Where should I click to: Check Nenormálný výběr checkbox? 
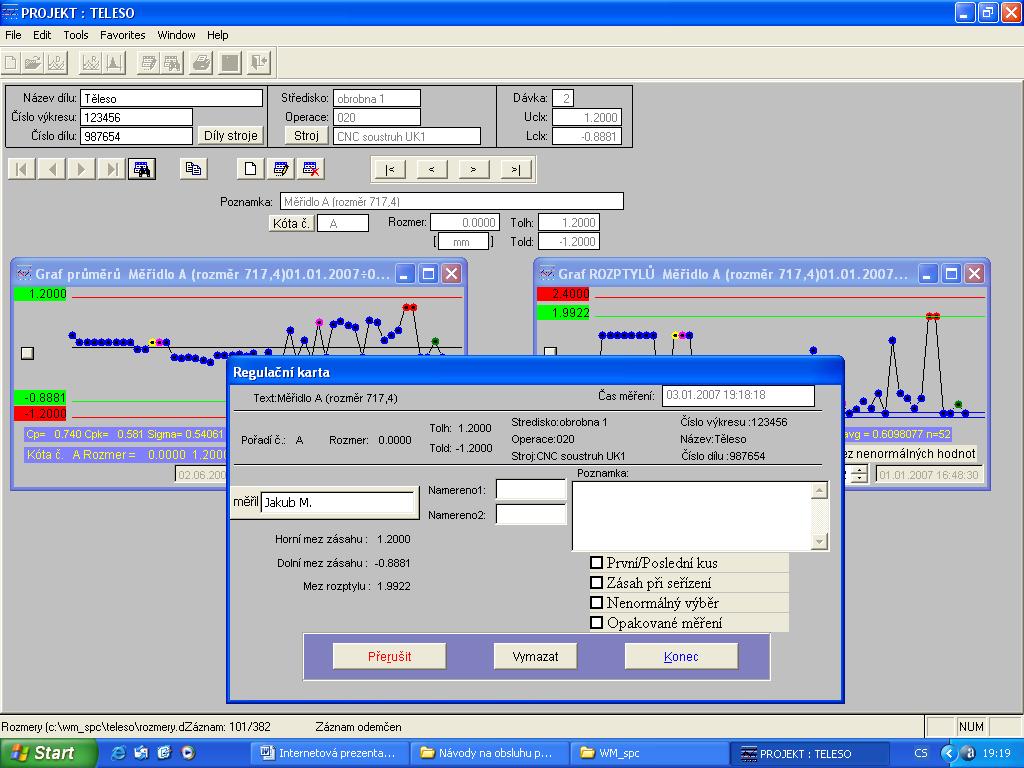(x=596, y=603)
